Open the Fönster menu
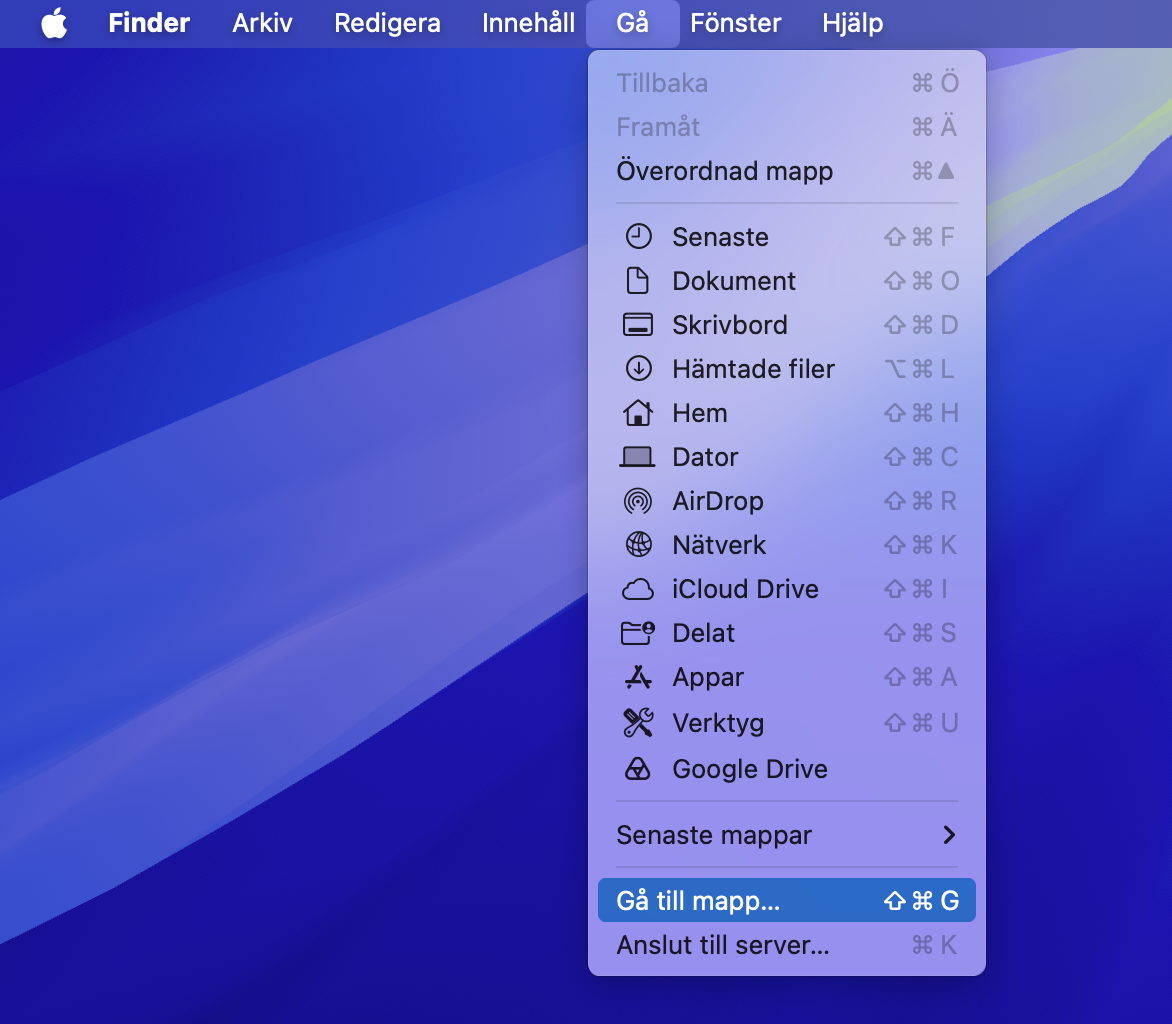1172x1024 pixels. pyautogui.click(x=735, y=23)
